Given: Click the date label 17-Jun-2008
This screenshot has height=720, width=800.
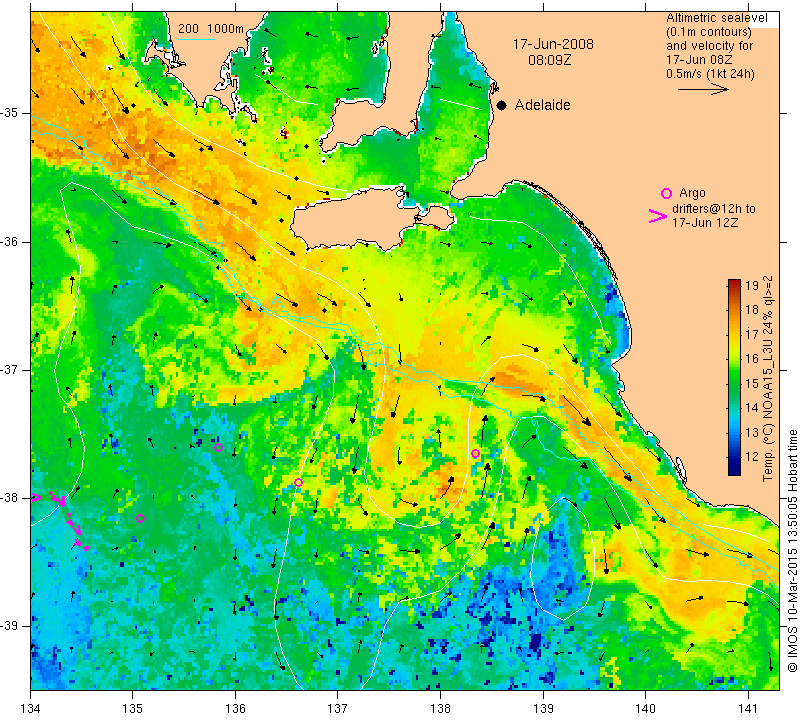Looking at the screenshot, I should click(x=553, y=44).
